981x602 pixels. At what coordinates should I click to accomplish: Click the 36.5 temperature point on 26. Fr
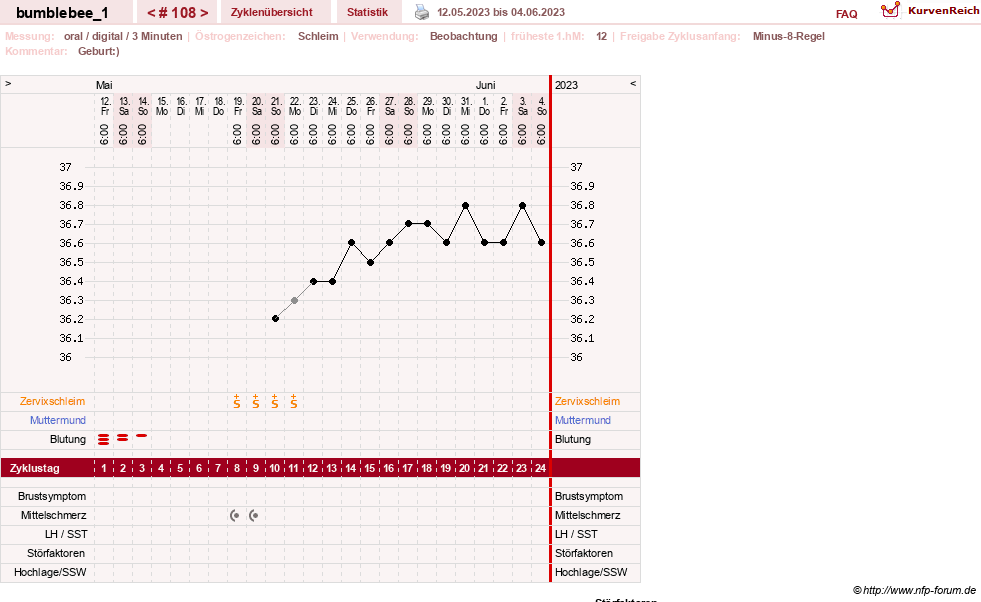pos(370,262)
